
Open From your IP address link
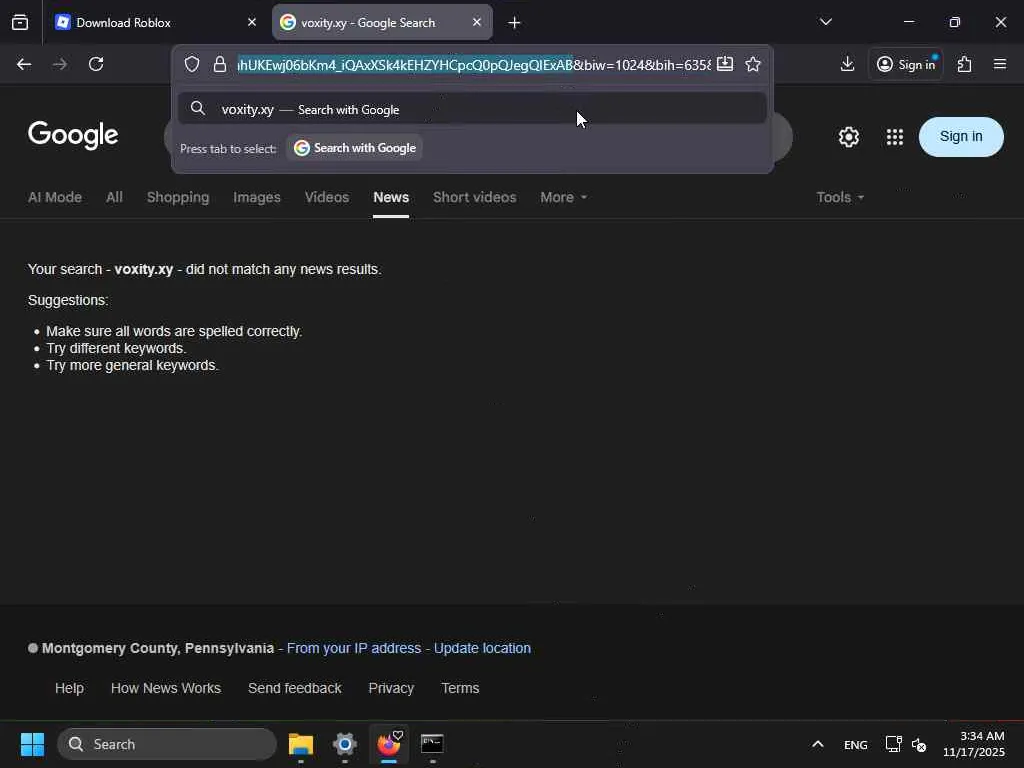point(354,648)
